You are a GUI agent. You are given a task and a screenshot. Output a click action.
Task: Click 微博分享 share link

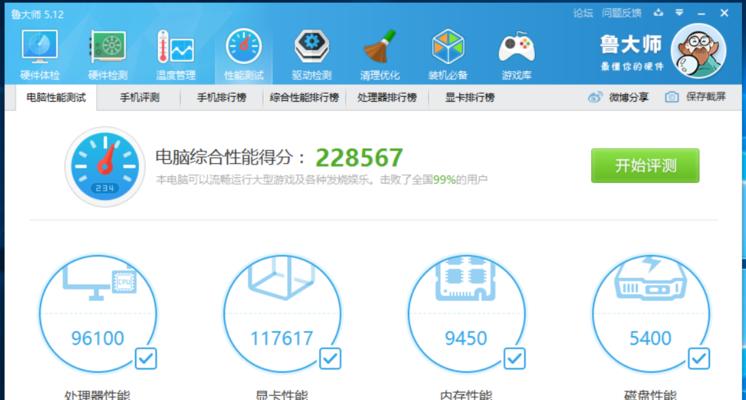pos(628,97)
